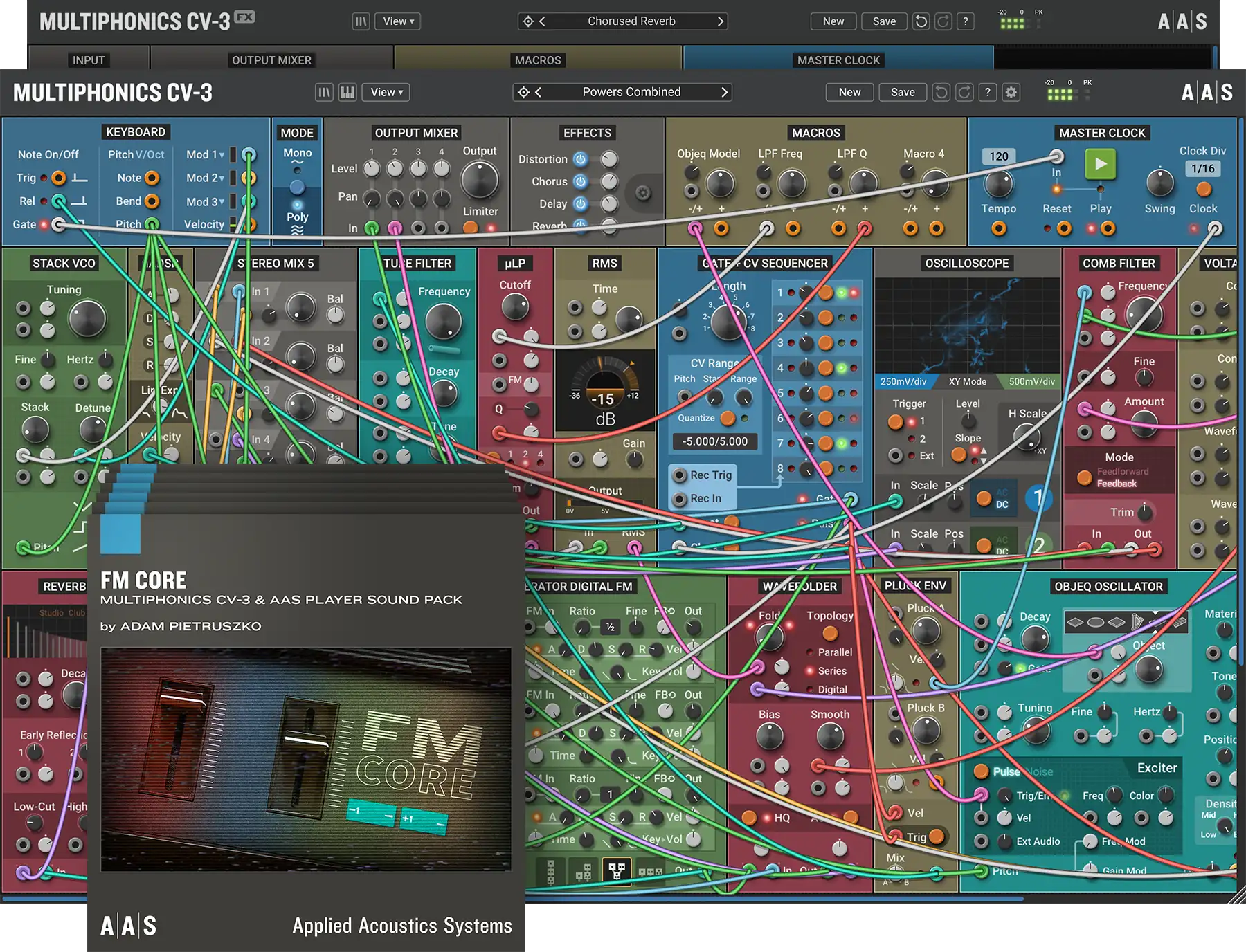Screen dimensions: 1246x952
Task: Click the Redo arrow icon
Action: 964,92
